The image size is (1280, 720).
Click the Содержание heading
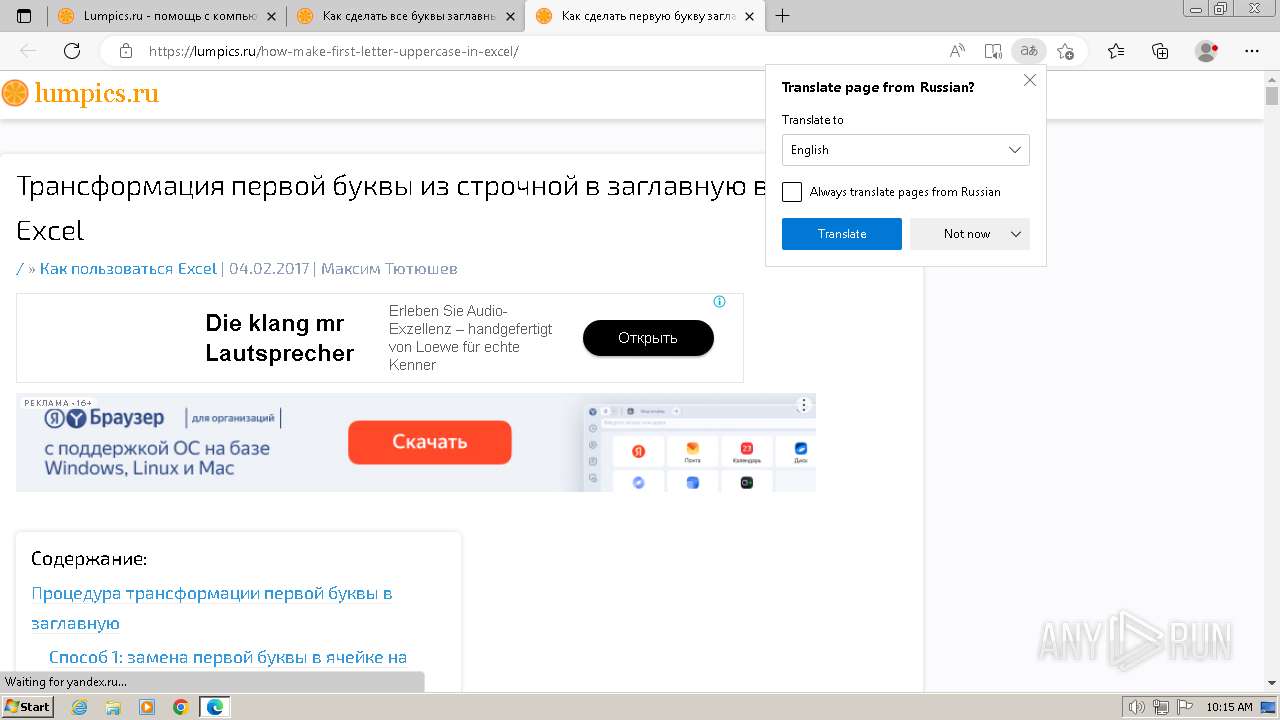tap(89, 559)
